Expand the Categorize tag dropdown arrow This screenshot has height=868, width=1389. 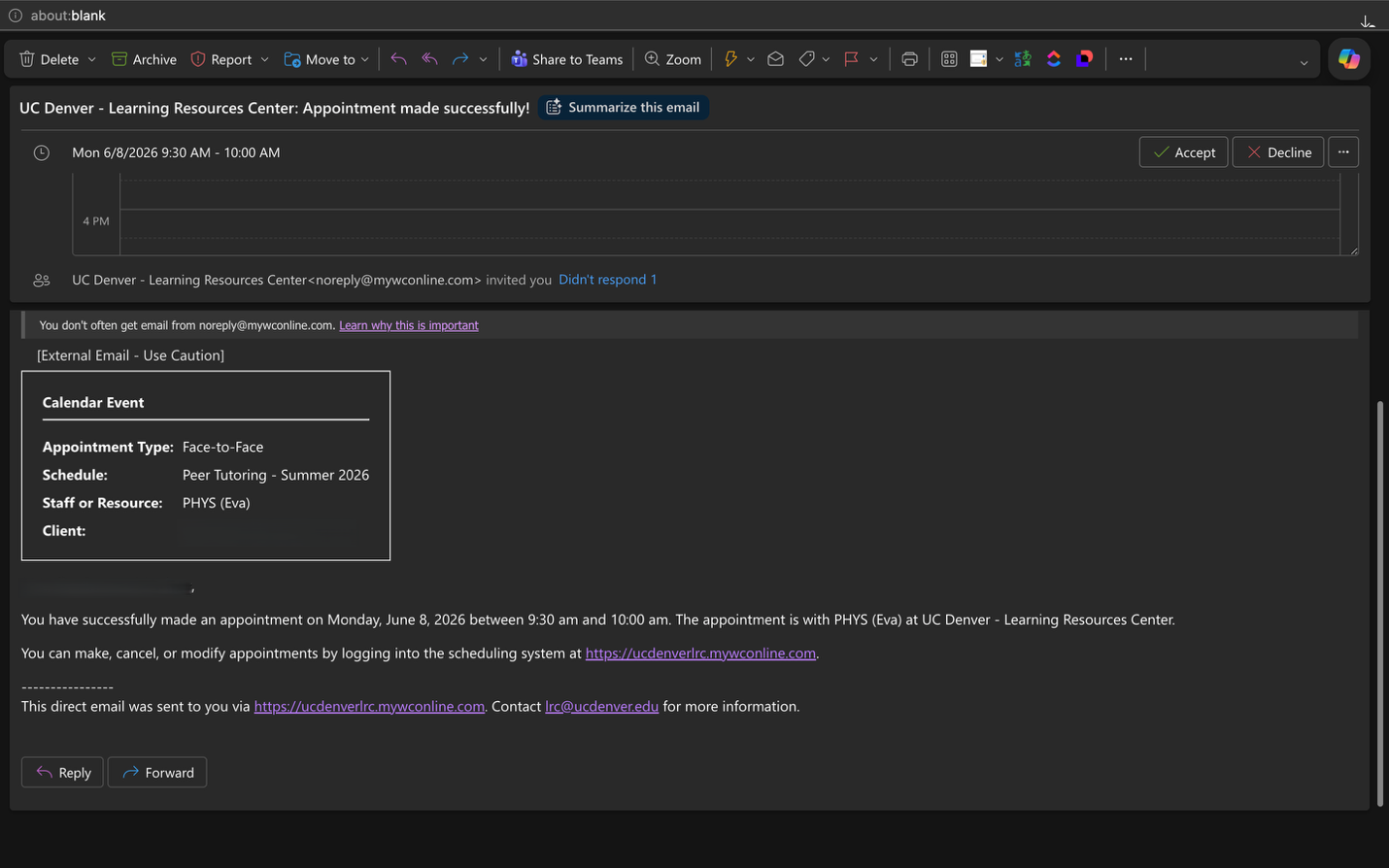pos(826,59)
